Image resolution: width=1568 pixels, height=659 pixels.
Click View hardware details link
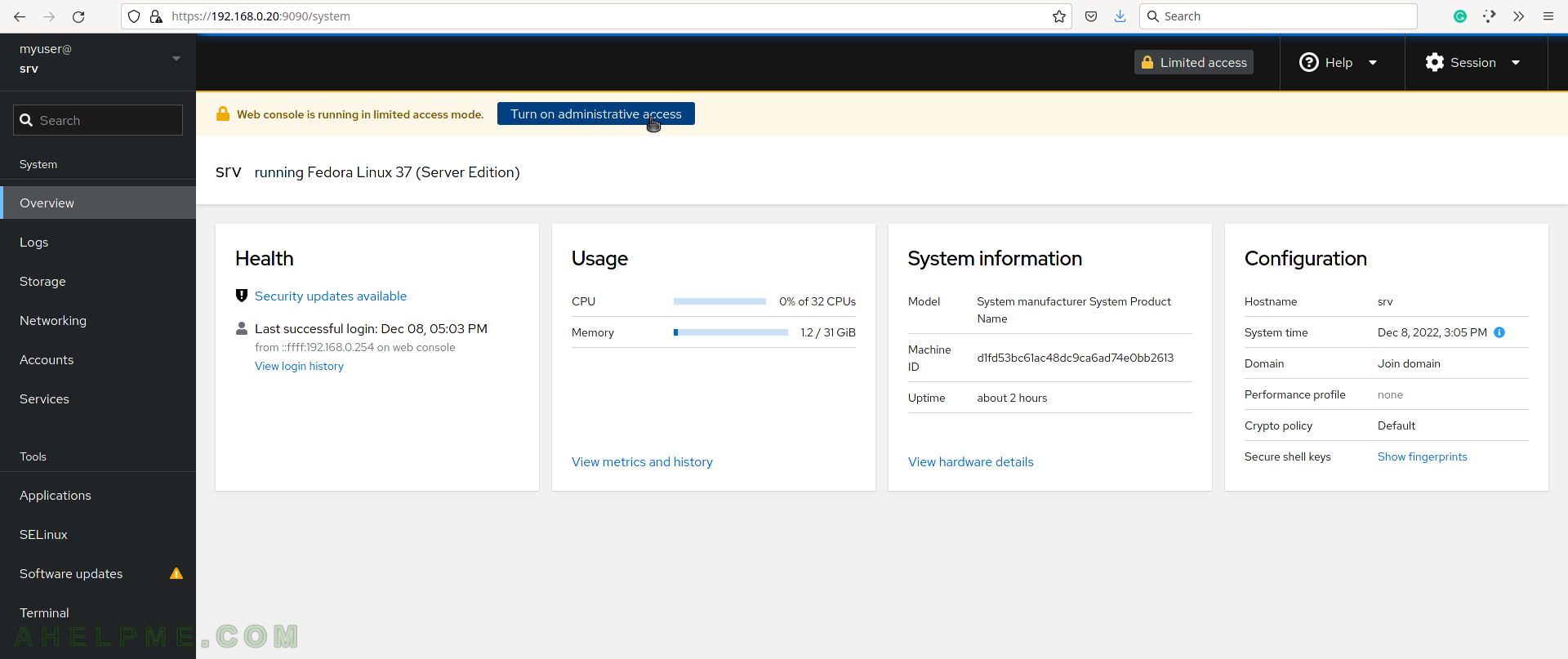click(x=971, y=461)
